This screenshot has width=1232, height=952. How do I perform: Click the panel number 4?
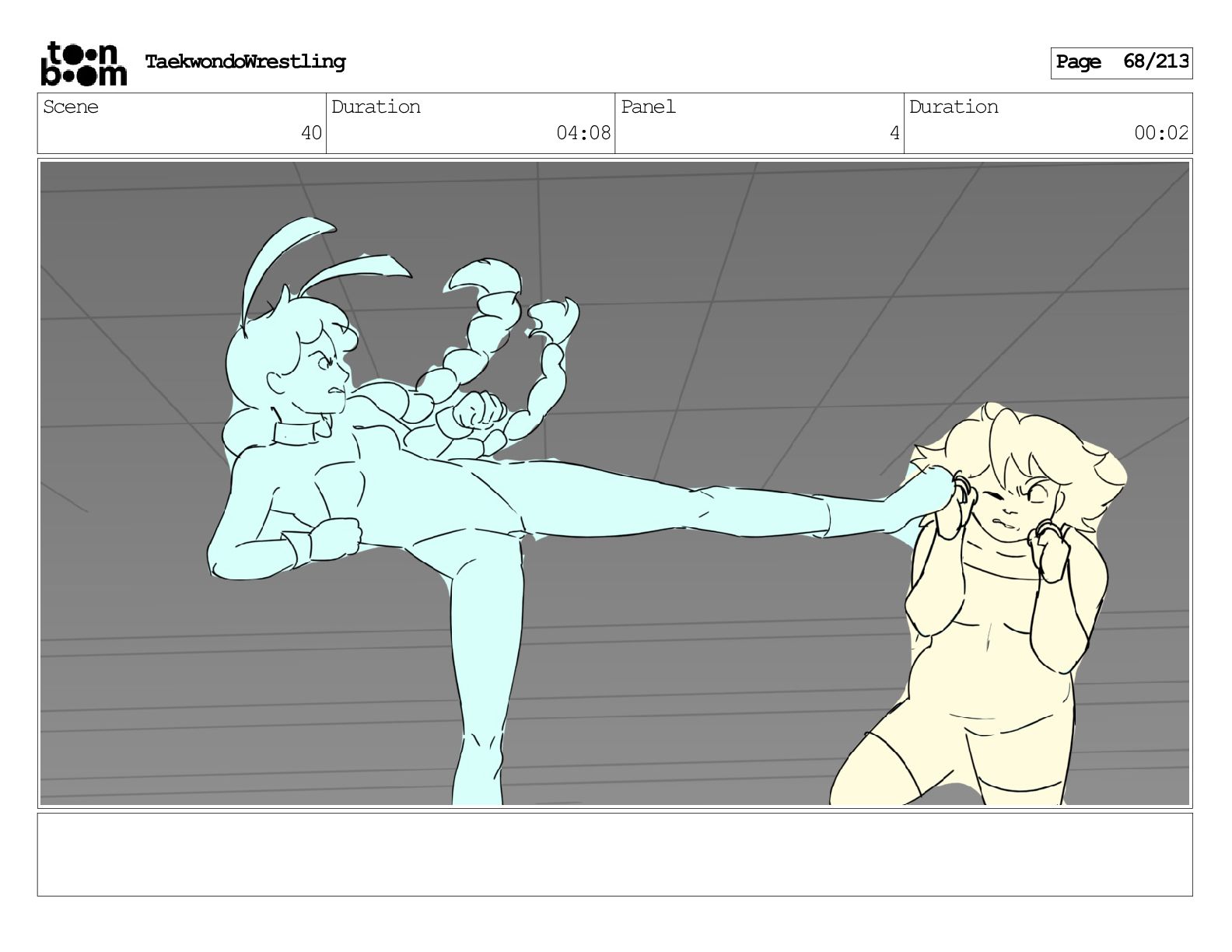click(894, 133)
